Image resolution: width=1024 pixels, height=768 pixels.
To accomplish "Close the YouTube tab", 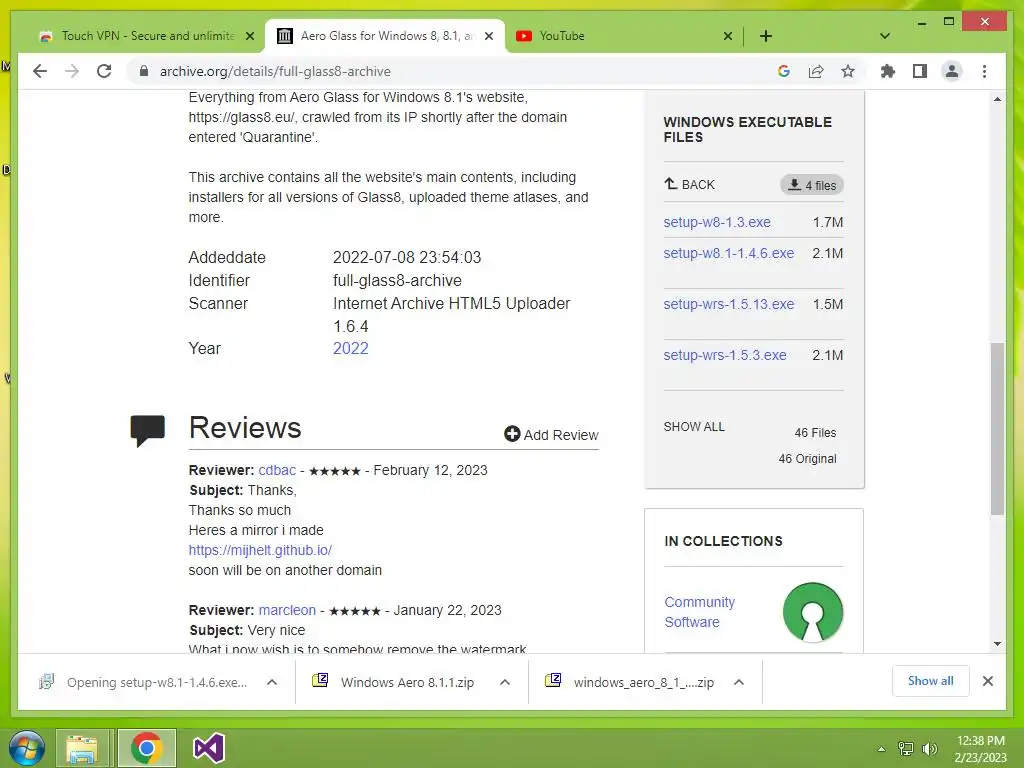I will pyautogui.click(x=728, y=36).
